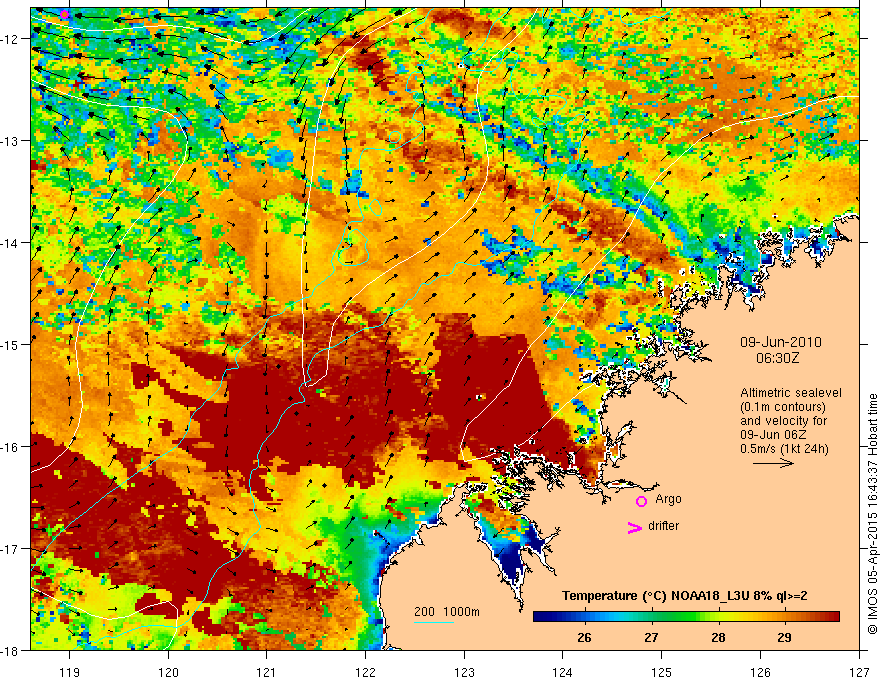Click the '-17' latitude axis label
Screen dimensions: 880x680
pos(11,549)
